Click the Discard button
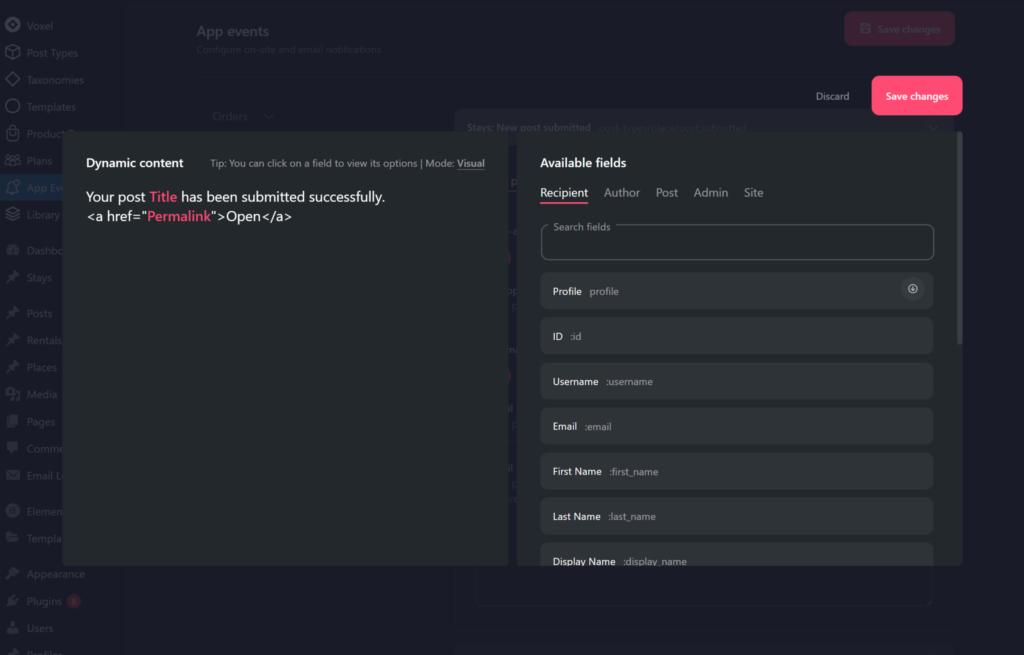The height and width of the screenshot is (655, 1024). [x=832, y=97]
